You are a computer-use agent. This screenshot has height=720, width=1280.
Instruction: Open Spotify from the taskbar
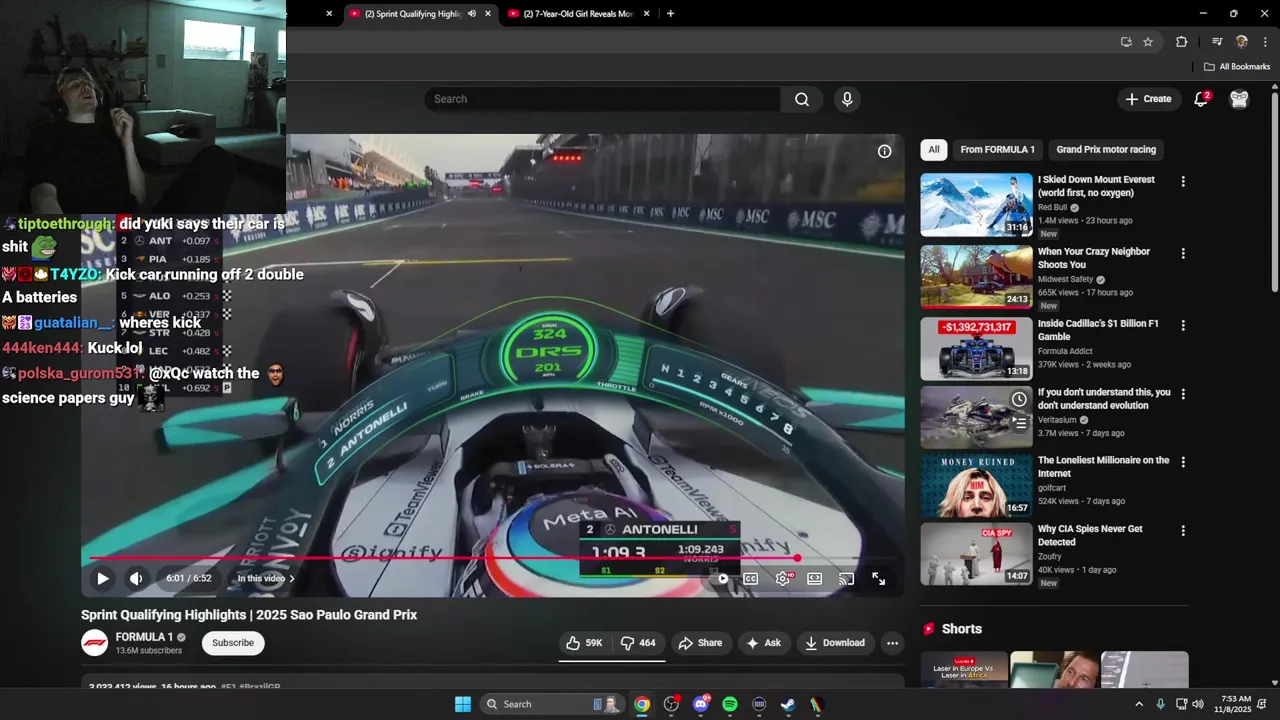(730, 704)
